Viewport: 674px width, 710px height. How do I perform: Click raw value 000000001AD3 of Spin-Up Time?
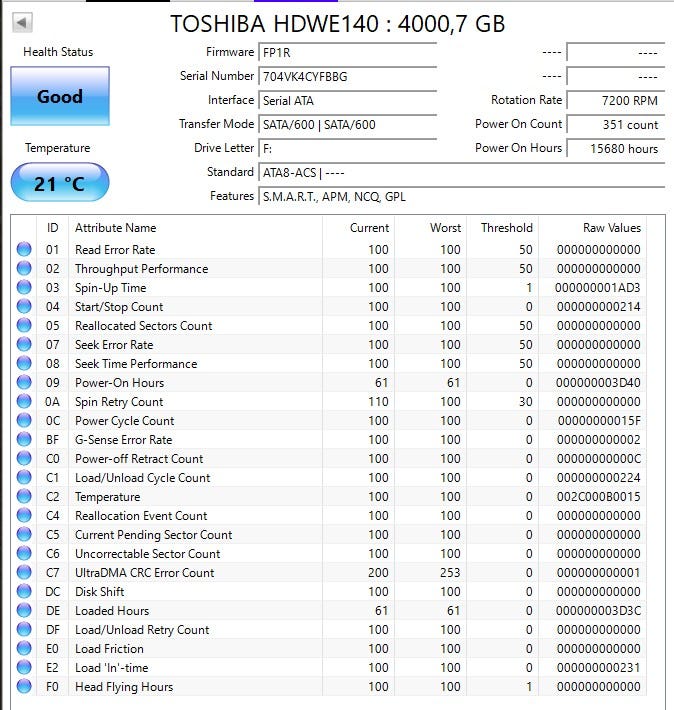coord(597,288)
